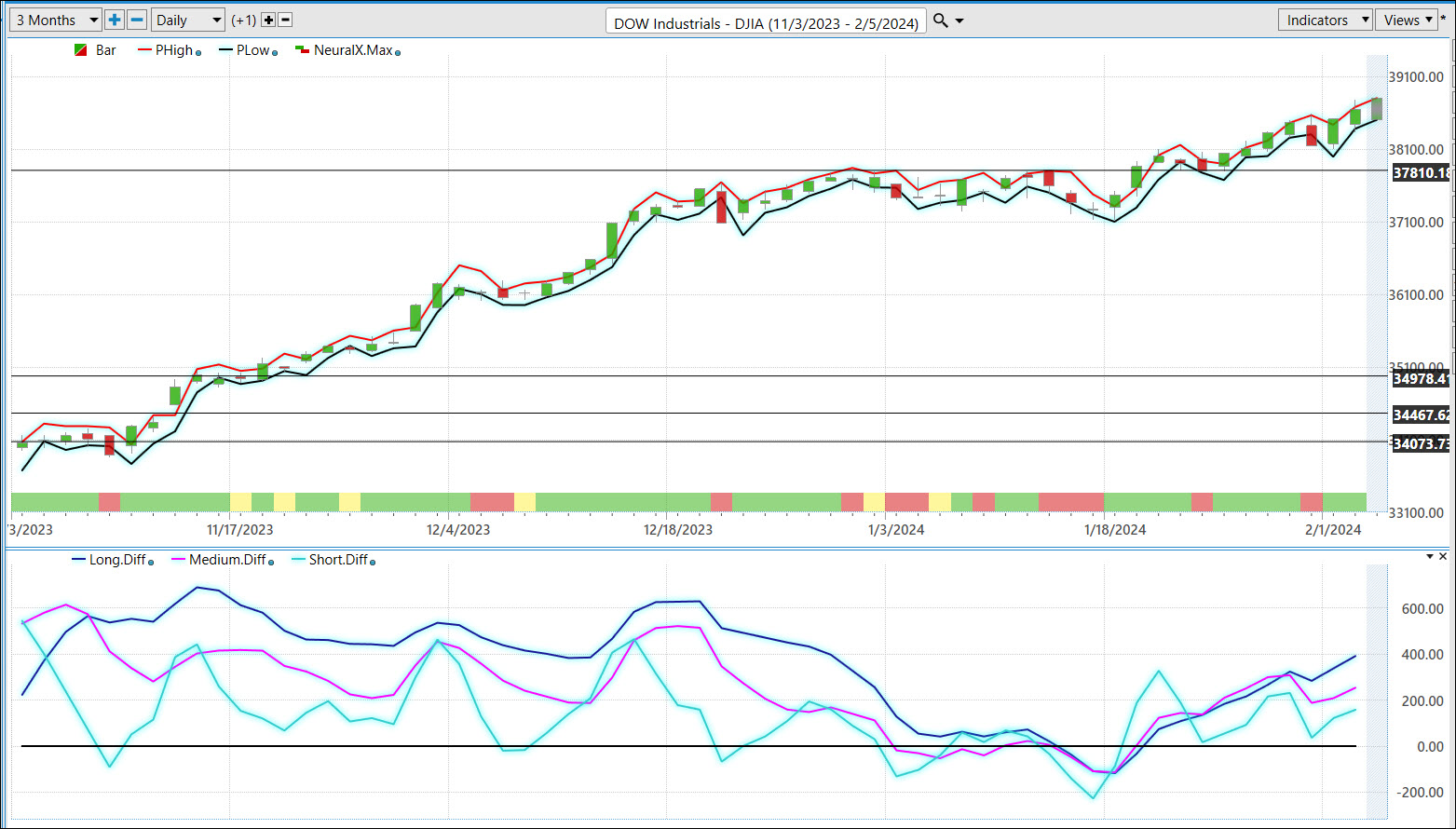
Task: Click the 2/1/2024 date axis label
Action: pos(1333,530)
